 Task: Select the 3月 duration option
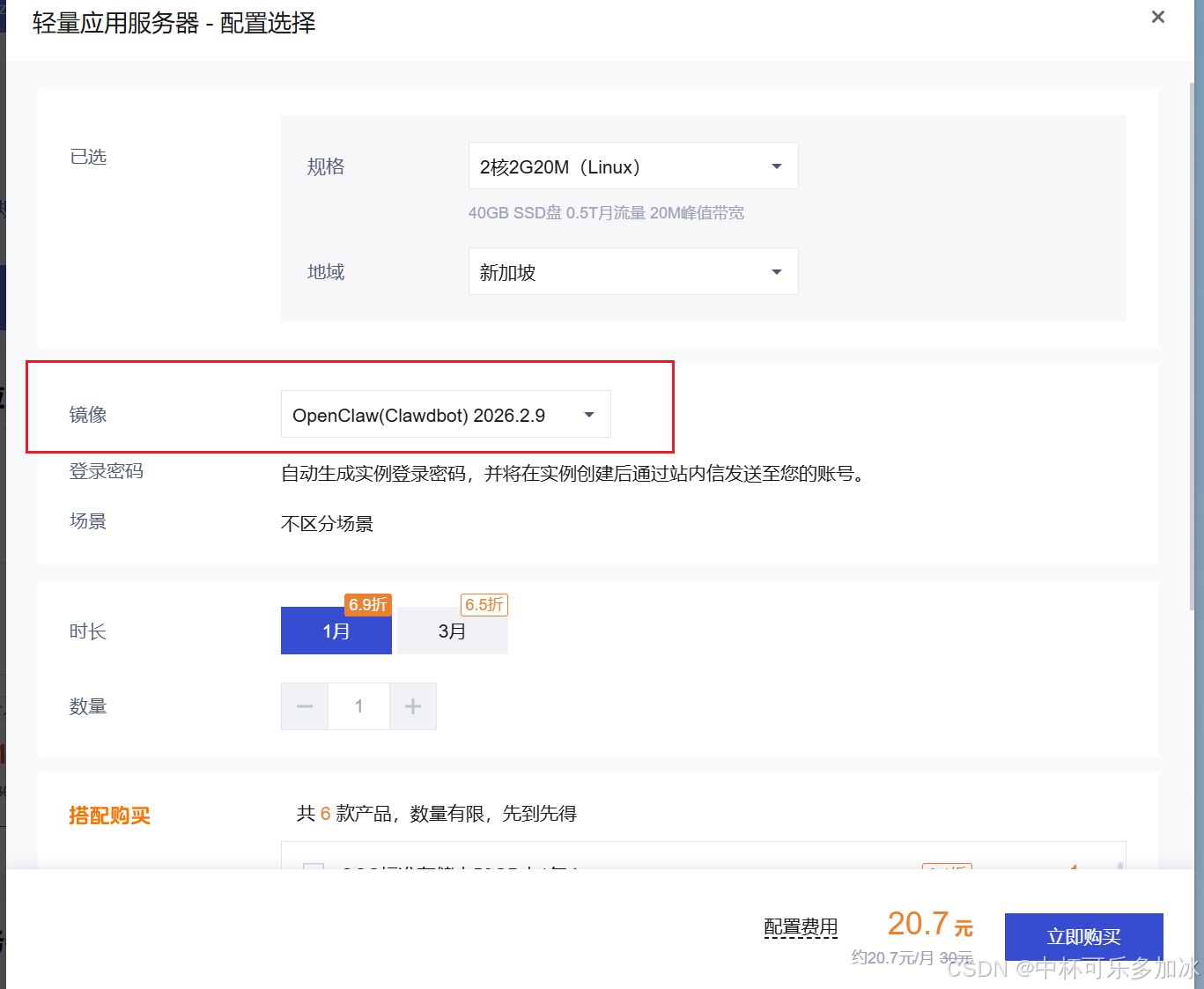click(x=452, y=631)
